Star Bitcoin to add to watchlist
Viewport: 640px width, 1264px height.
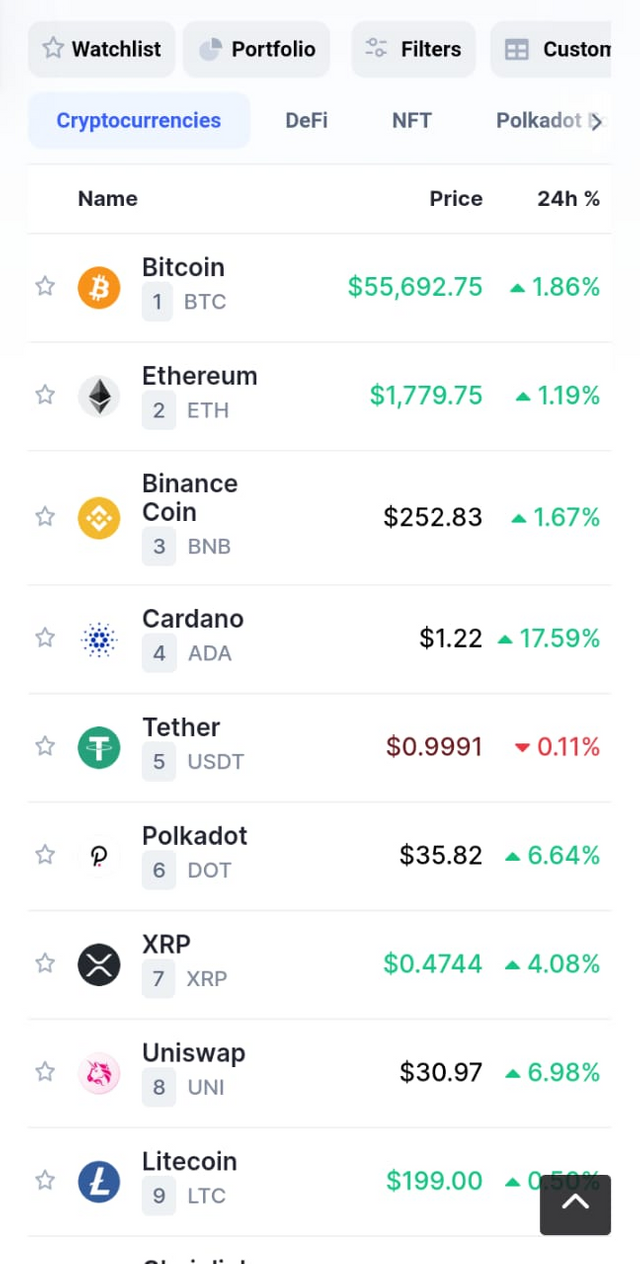(x=45, y=287)
